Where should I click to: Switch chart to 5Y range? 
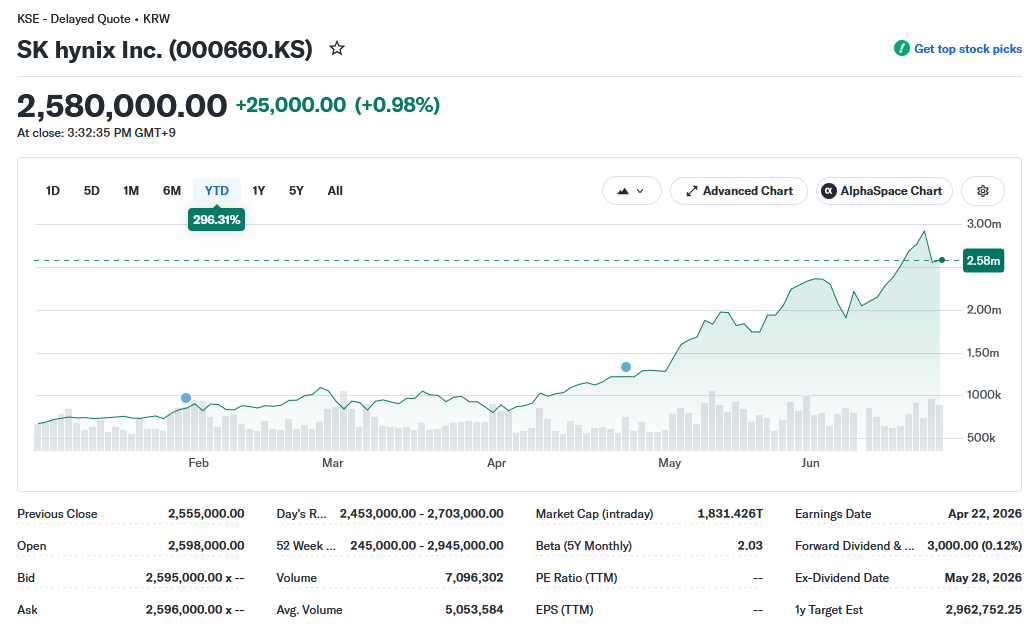coord(296,191)
